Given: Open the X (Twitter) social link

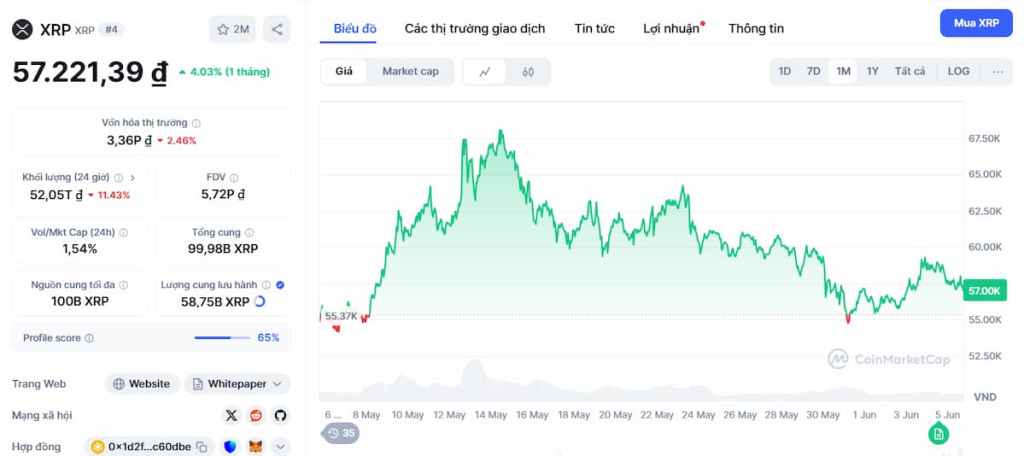Looking at the screenshot, I should click(x=232, y=415).
